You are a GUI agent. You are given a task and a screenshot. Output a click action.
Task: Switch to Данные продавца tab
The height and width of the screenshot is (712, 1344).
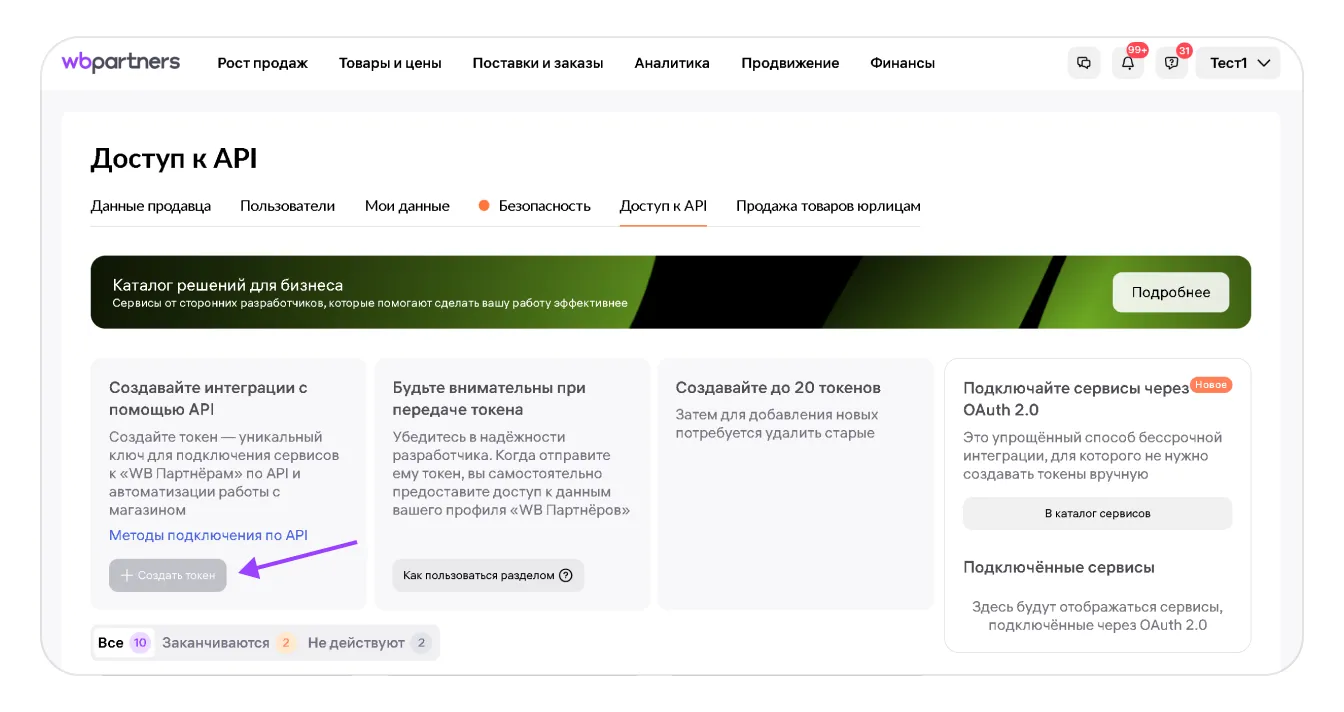[151, 206]
